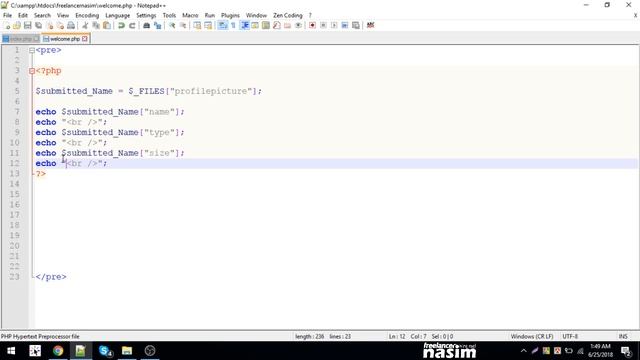Open the View menu
The image size is (640, 360).
pyautogui.click(x=63, y=15)
